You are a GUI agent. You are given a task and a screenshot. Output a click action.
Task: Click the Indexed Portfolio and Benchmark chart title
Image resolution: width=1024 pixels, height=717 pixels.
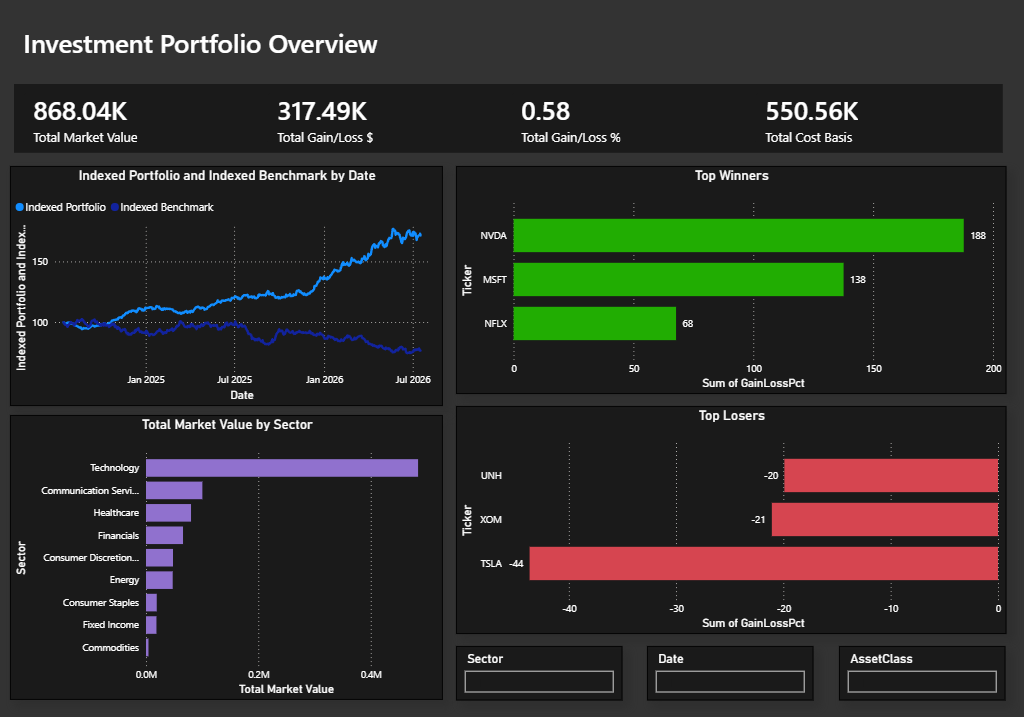click(227, 176)
